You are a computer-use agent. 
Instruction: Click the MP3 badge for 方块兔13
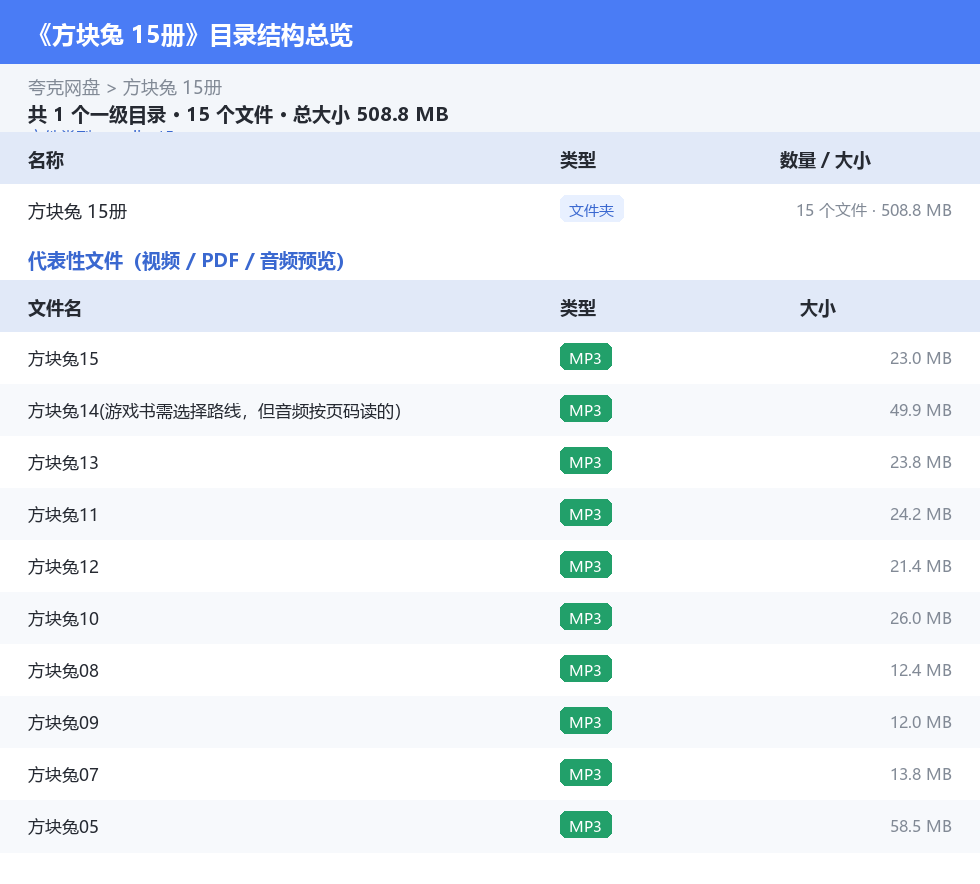pyautogui.click(x=586, y=461)
